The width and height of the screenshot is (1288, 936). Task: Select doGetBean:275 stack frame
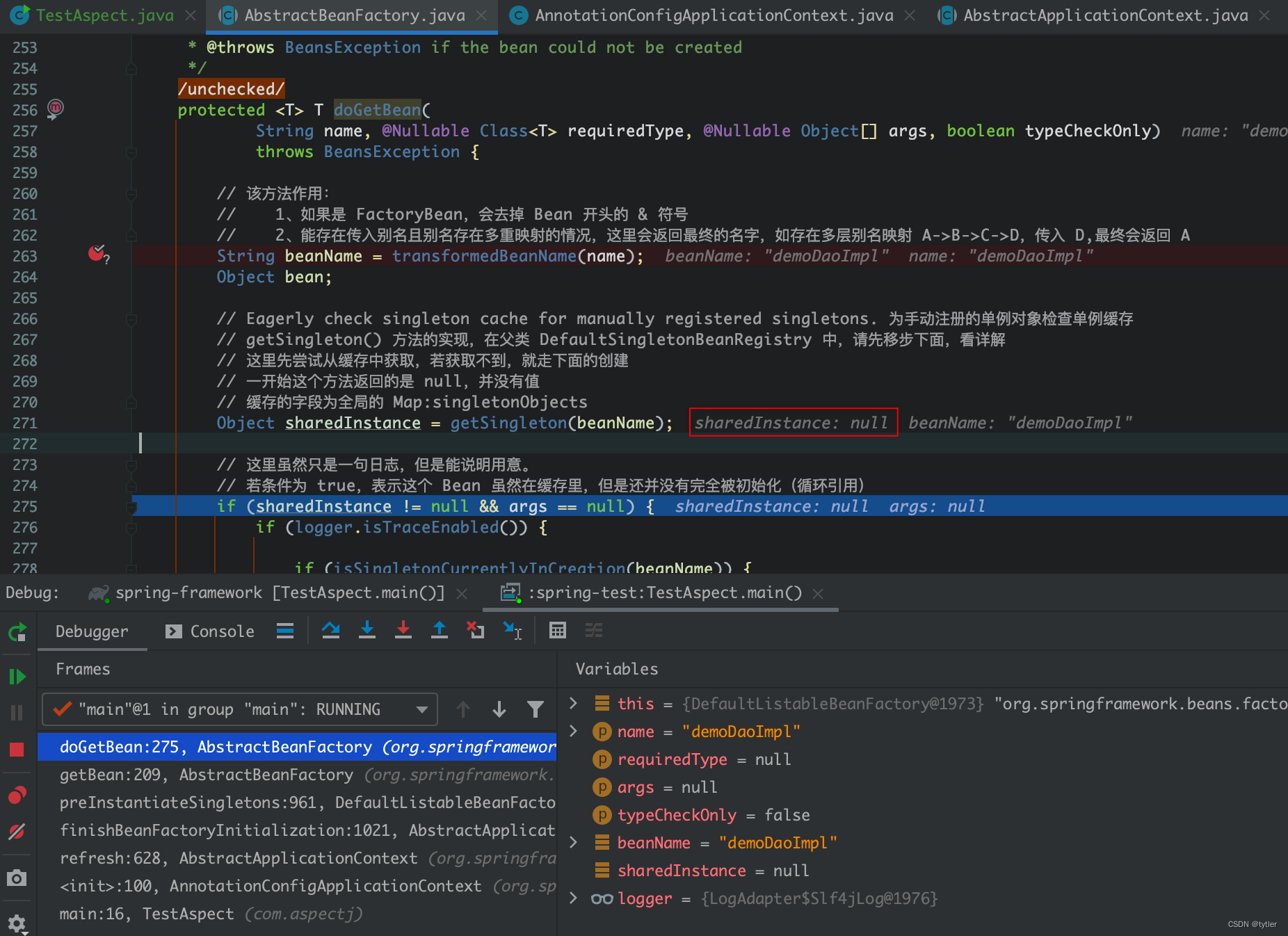click(298, 747)
